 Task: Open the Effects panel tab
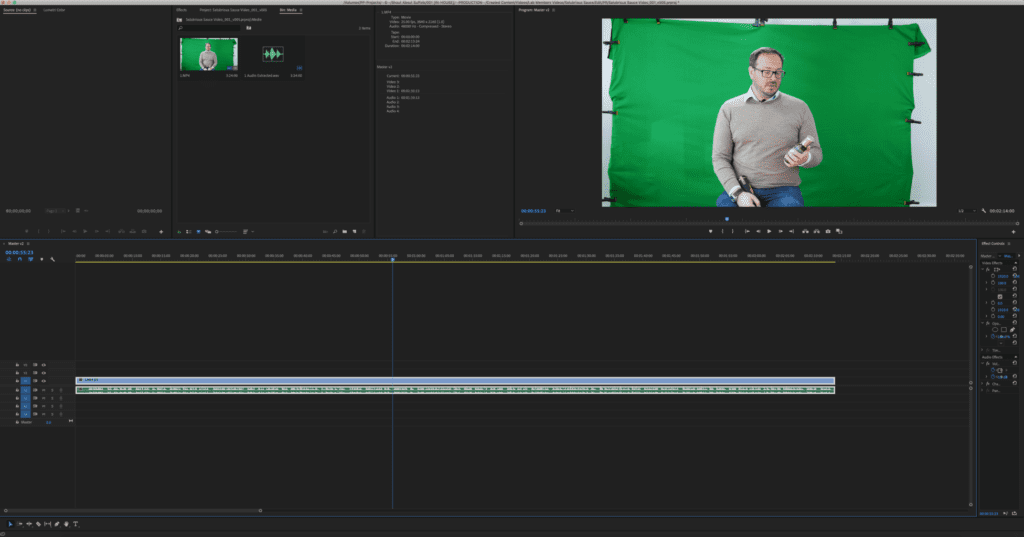[181, 10]
